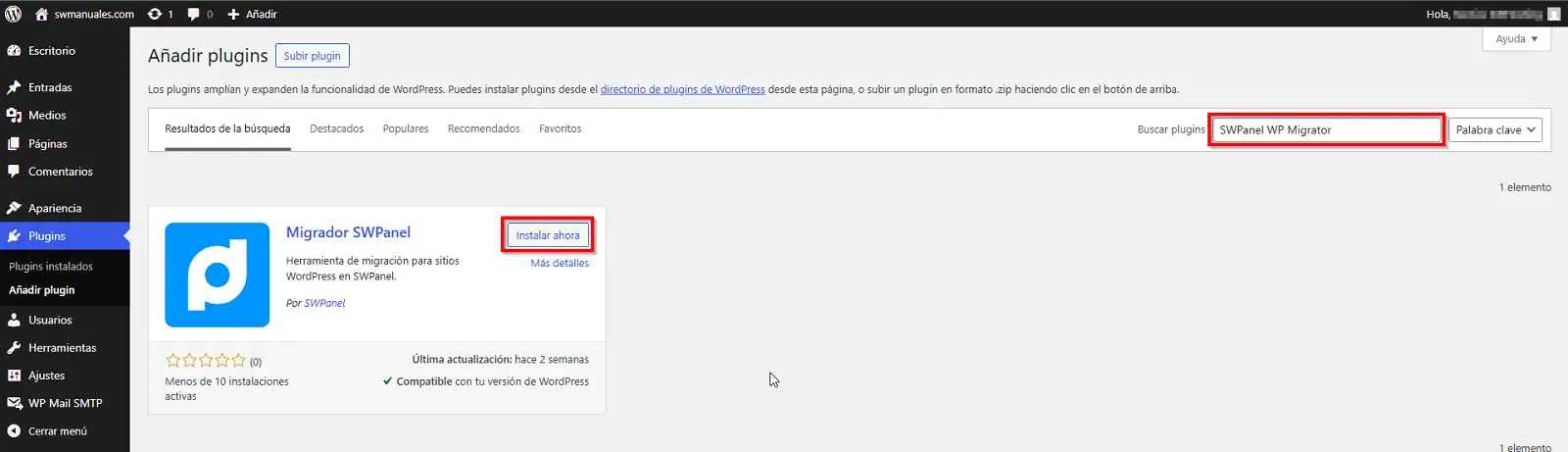Open Herramientas section
1568x452 pixels.
click(x=65, y=348)
